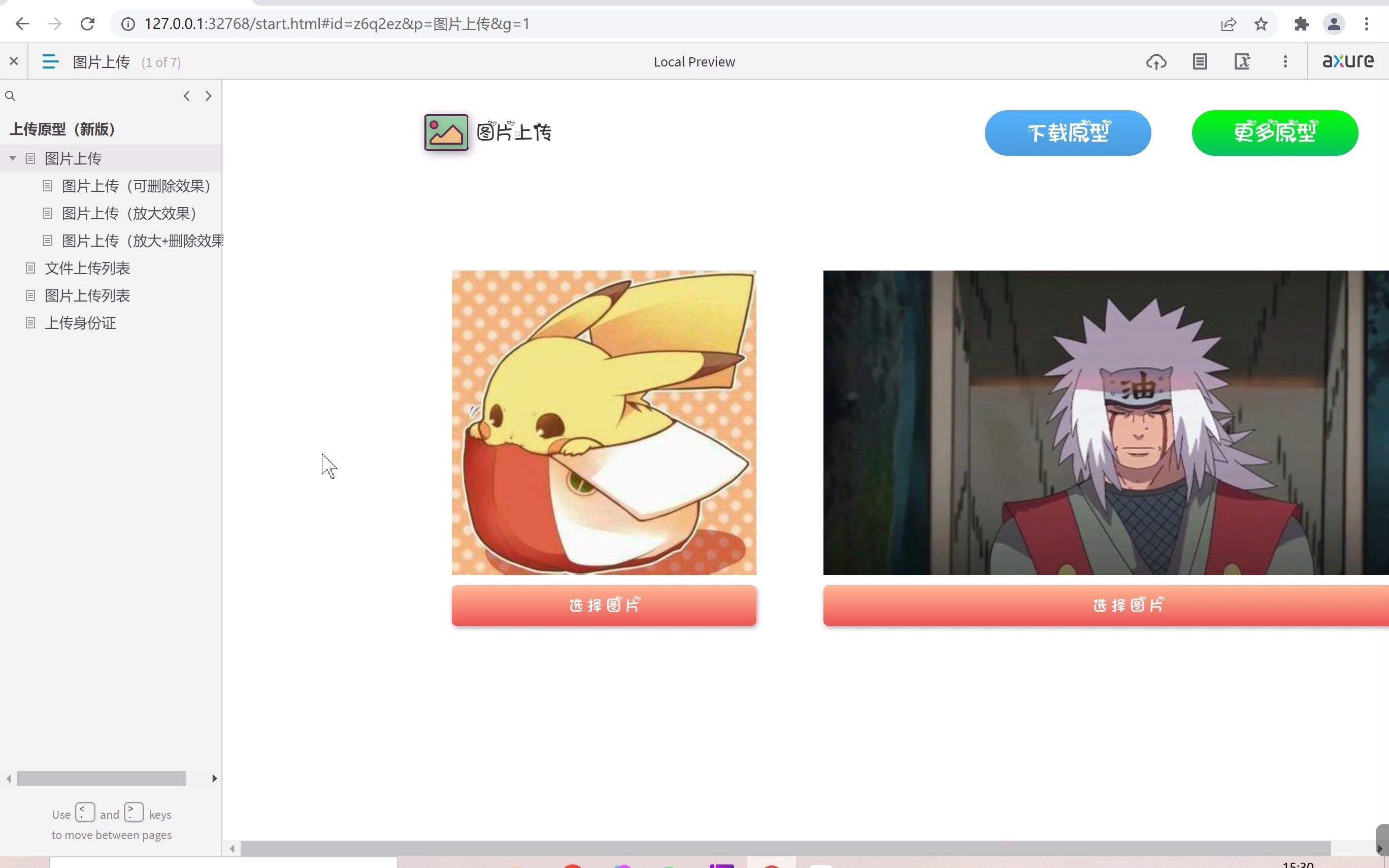This screenshot has height=868, width=1389.
Task: Click the 图片上传 page heading text
Action: (x=514, y=132)
